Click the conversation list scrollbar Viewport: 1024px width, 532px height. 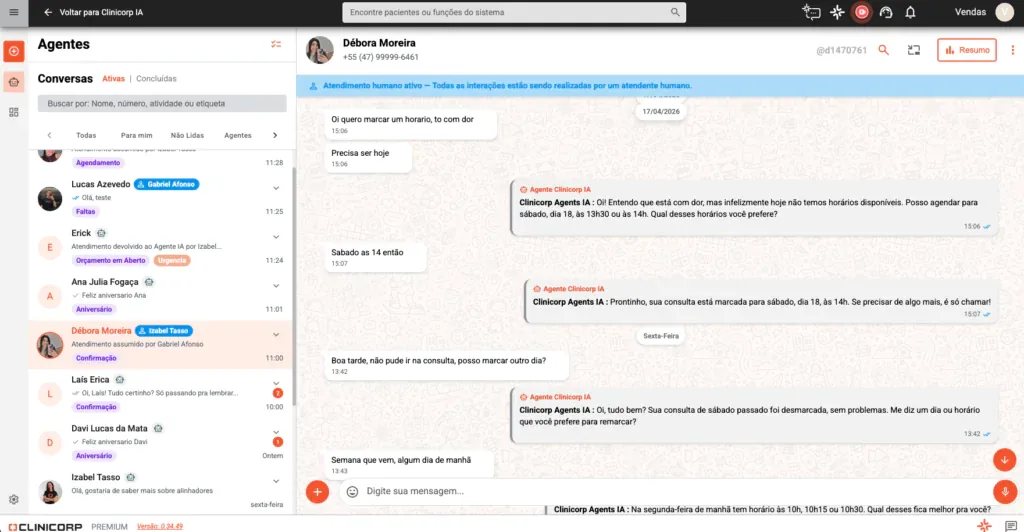click(294, 286)
